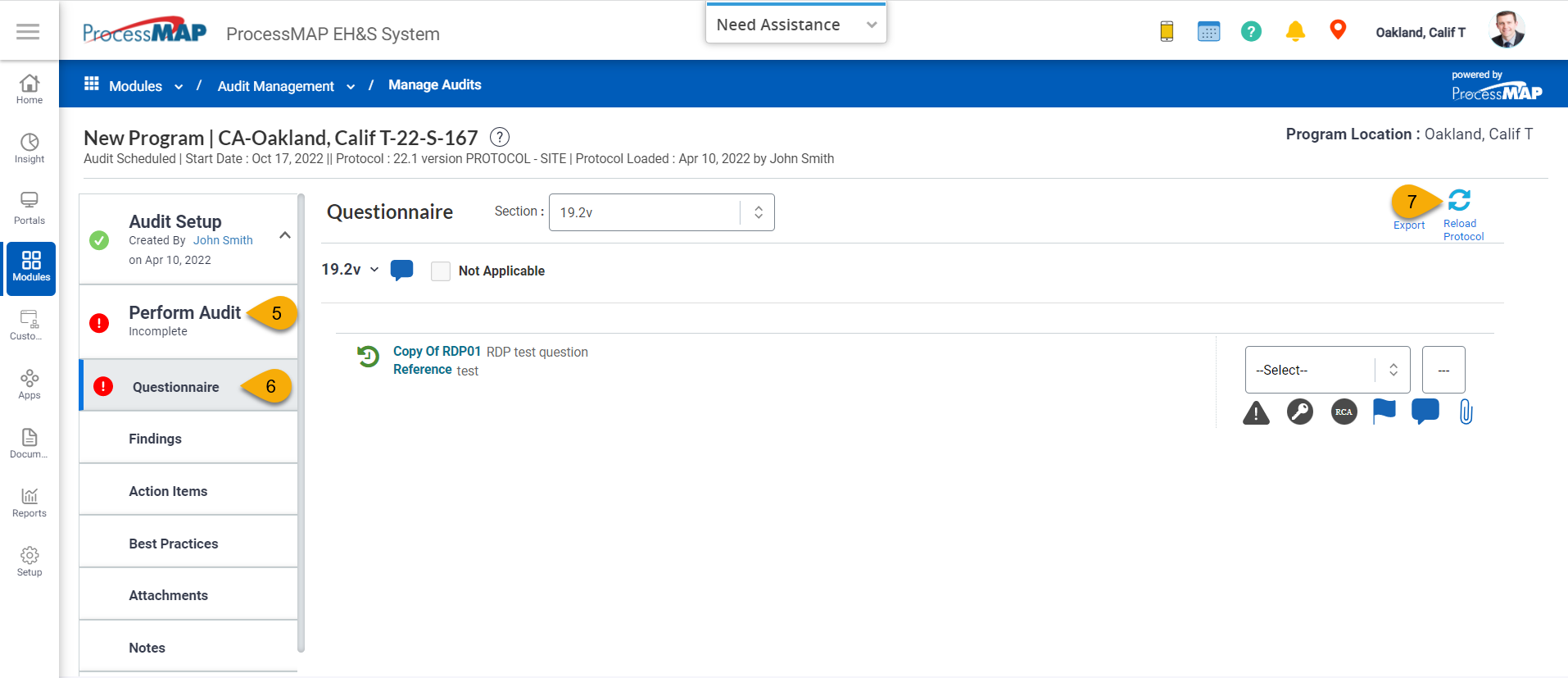Open the --Select-- answer dropdown

point(1327,370)
